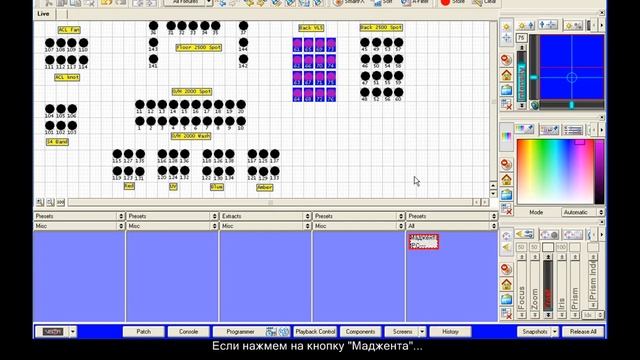Click the intensity value field 75

tap(522, 38)
